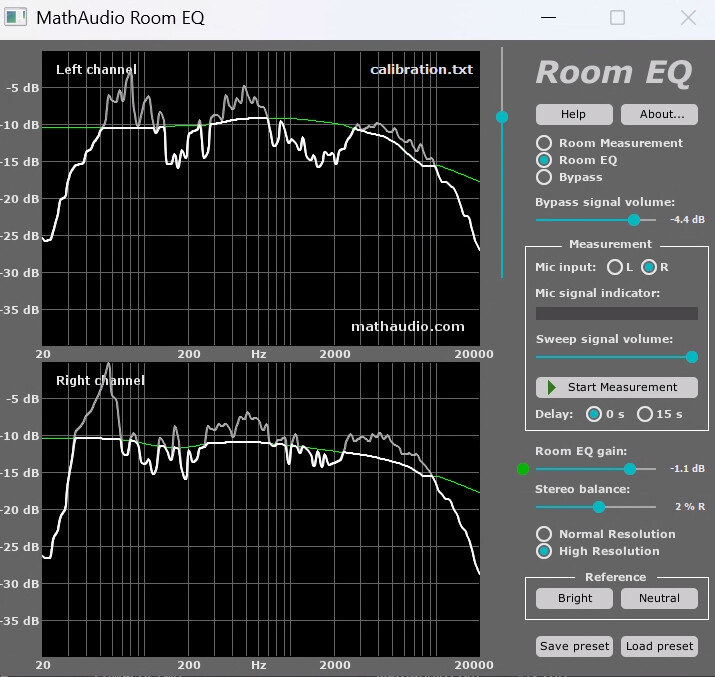Minimize the MathAudio Room EQ window
The width and height of the screenshot is (715, 677).
click(x=547, y=18)
